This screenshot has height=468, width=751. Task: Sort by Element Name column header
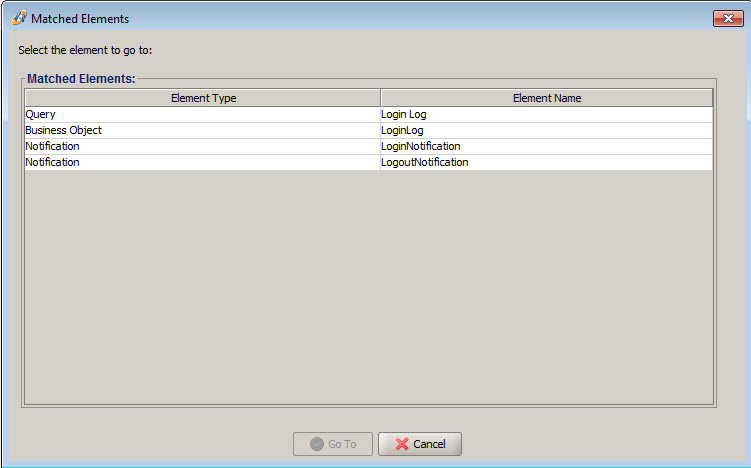tap(546, 98)
